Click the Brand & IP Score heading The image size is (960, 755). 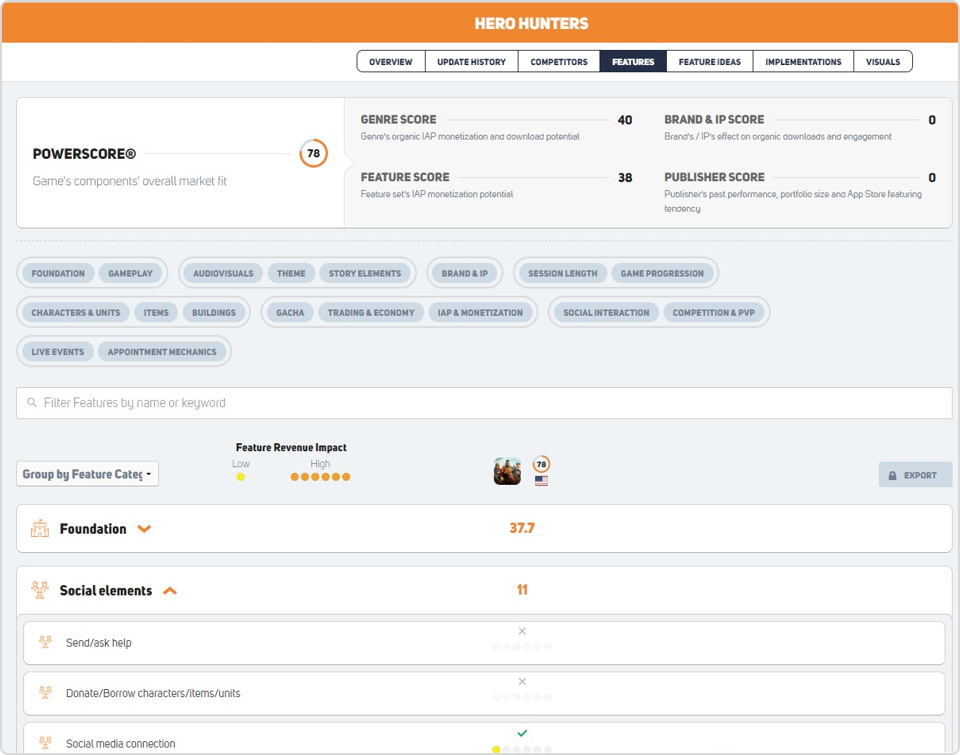coord(714,119)
